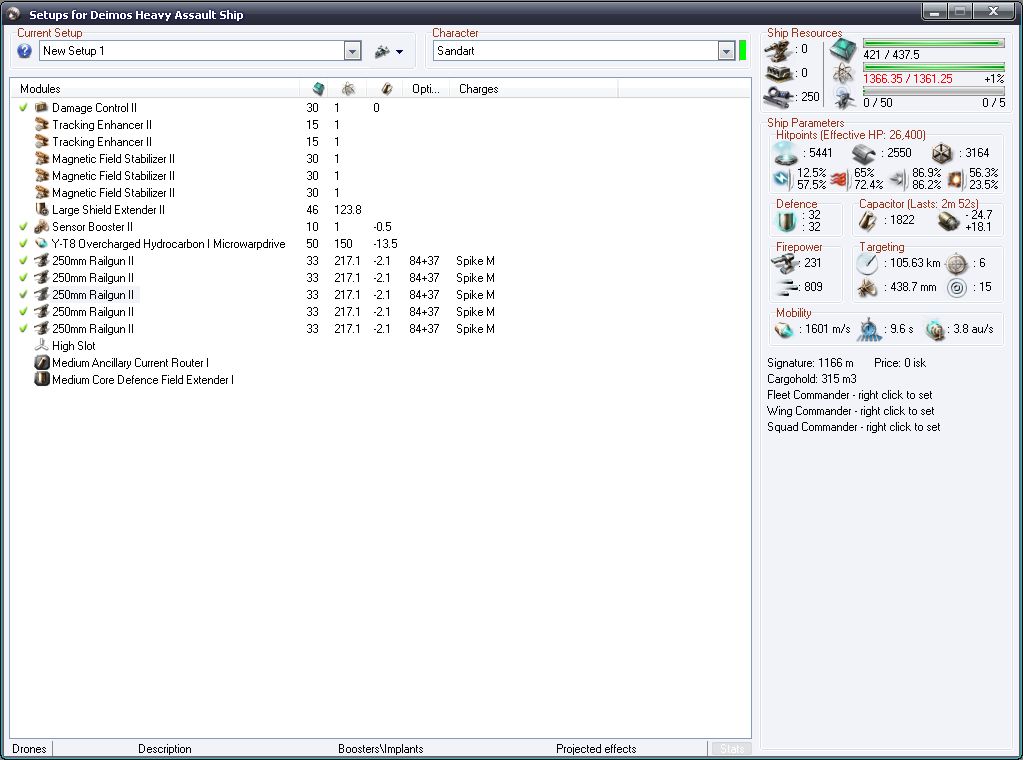Click the structure hitpoints icon
The width and height of the screenshot is (1023, 760).
[941, 153]
